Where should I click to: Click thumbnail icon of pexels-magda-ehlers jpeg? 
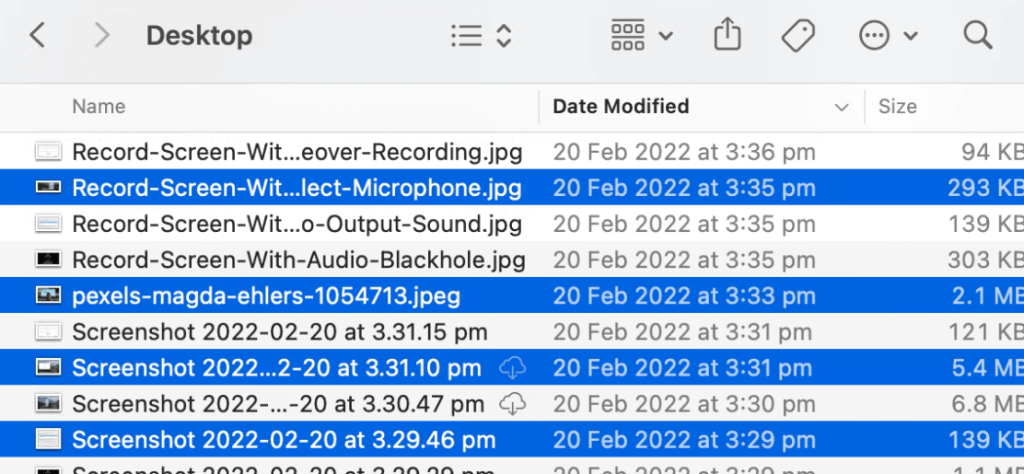tap(48, 296)
